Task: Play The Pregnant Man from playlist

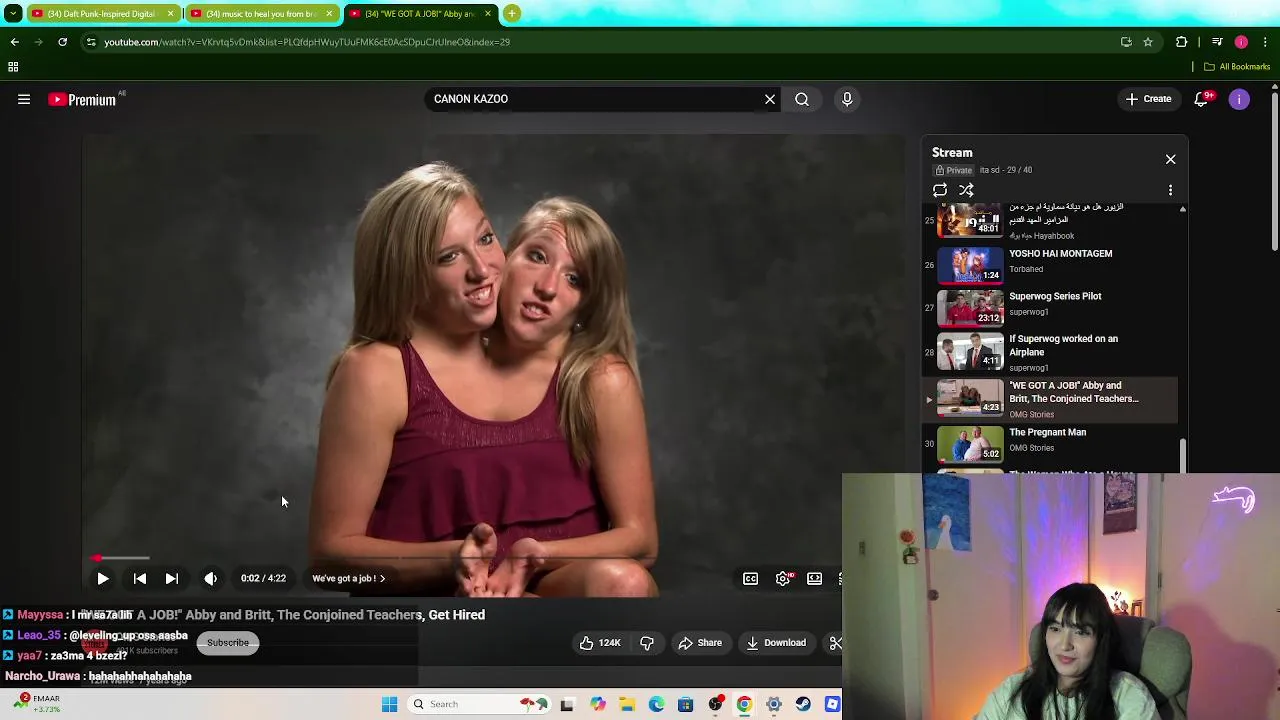Action: pos(1050,443)
